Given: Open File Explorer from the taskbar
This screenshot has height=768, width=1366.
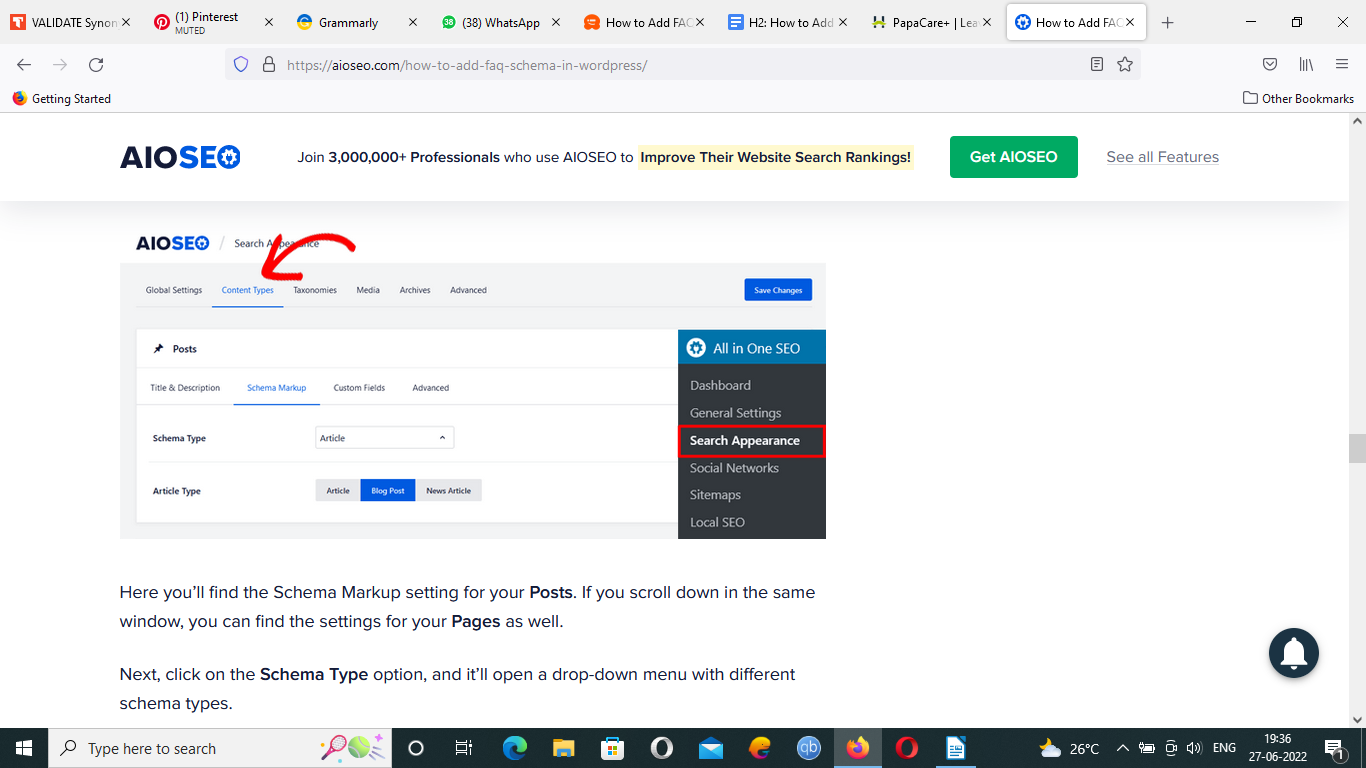Looking at the screenshot, I should click(563, 748).
